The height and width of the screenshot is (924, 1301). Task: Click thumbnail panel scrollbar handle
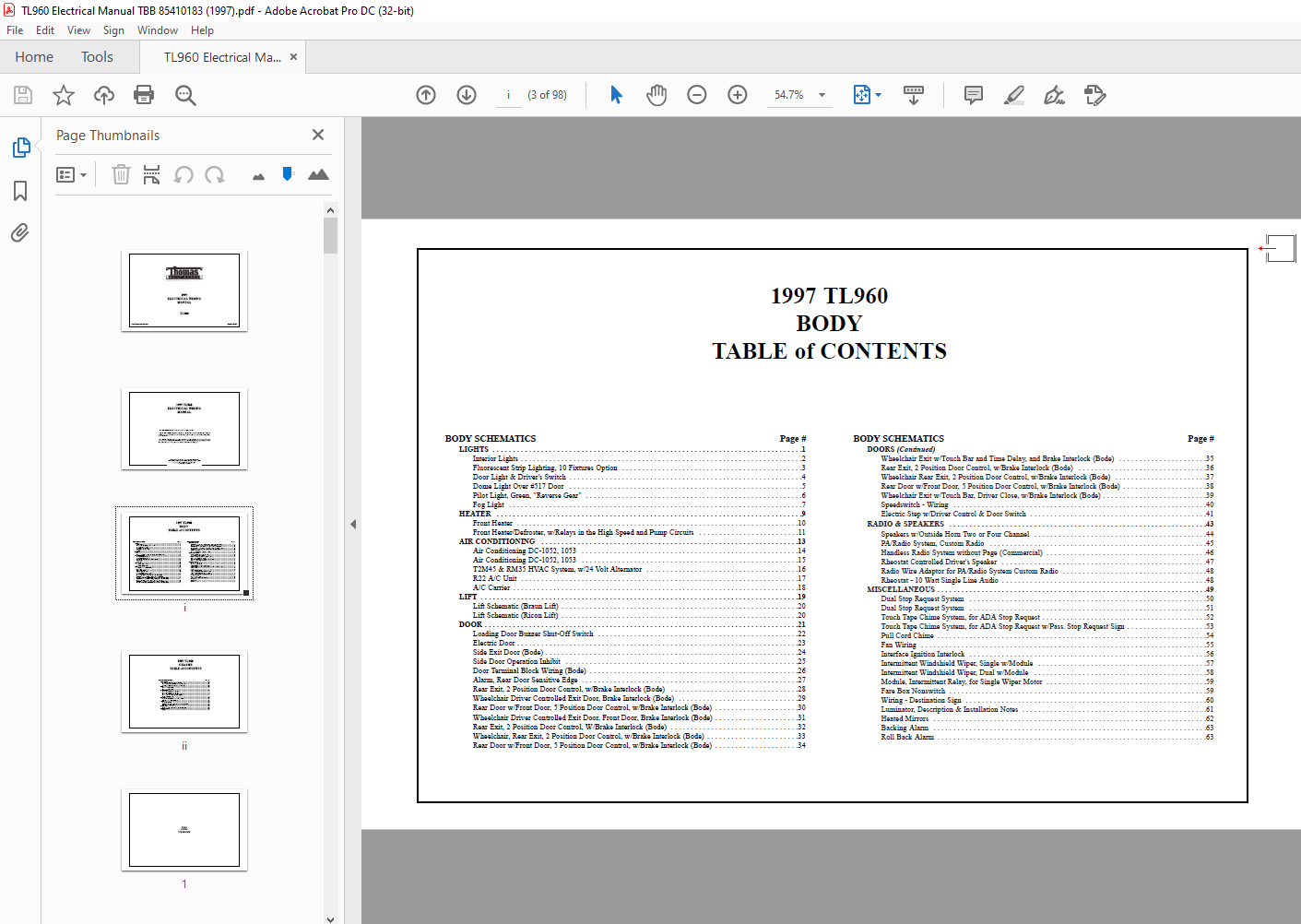(x=331, y=235)
